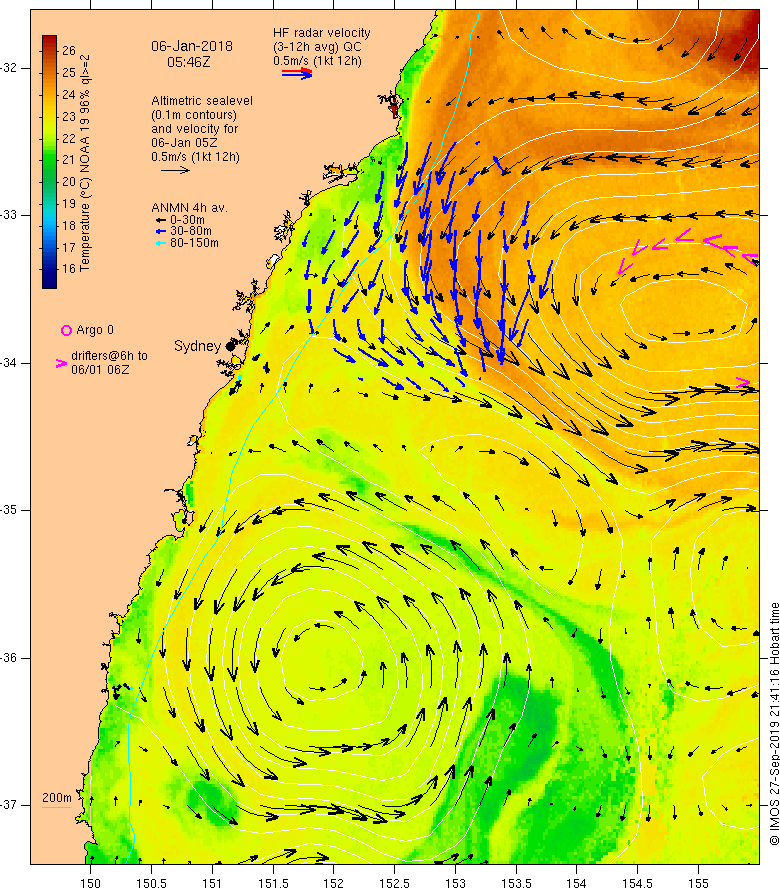Click the Altimetric sealevel legend text
780x890 pixels.
tap(202, 101)
